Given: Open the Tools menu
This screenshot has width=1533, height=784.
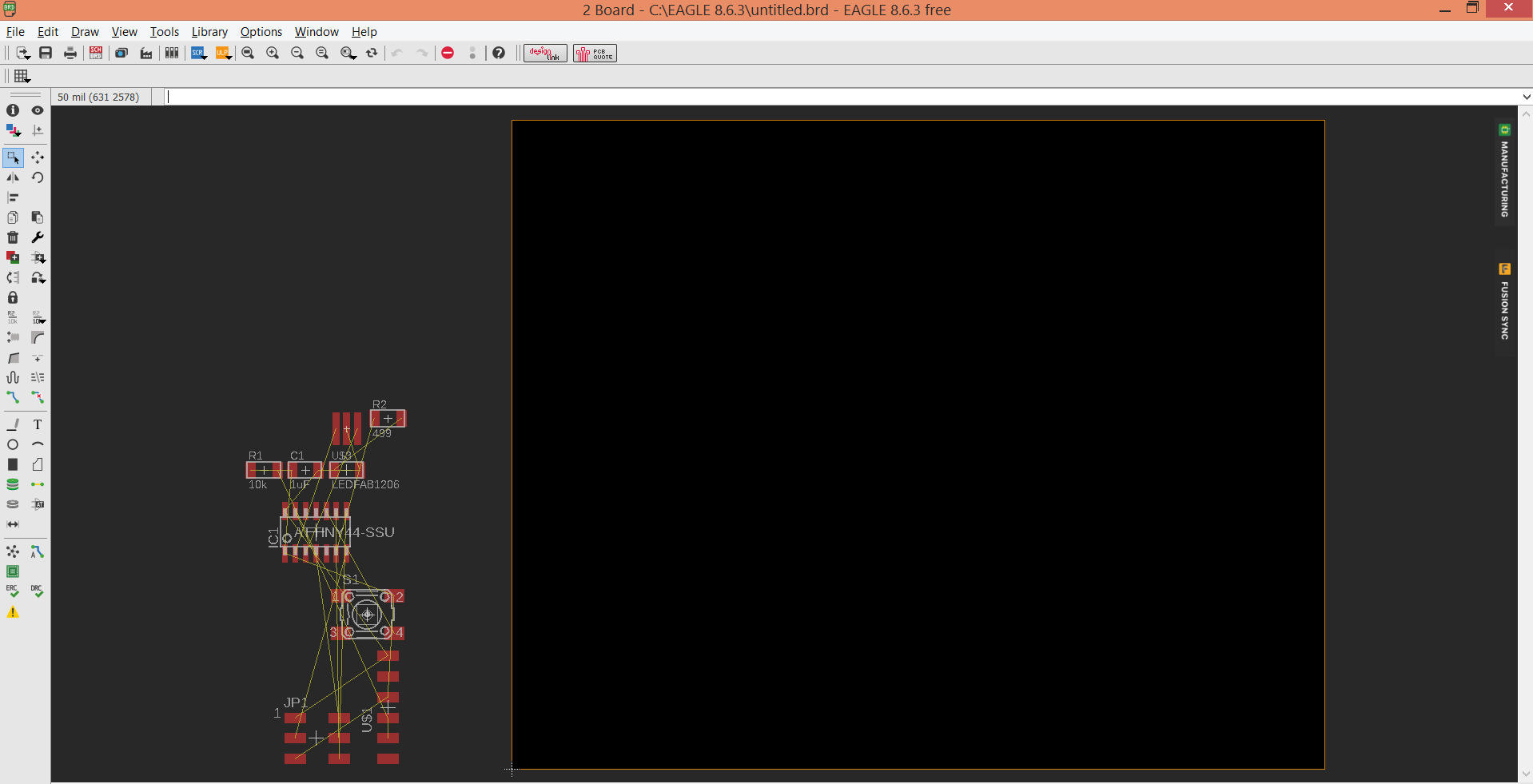Looking at the screenshot, I should pos(165,32).
